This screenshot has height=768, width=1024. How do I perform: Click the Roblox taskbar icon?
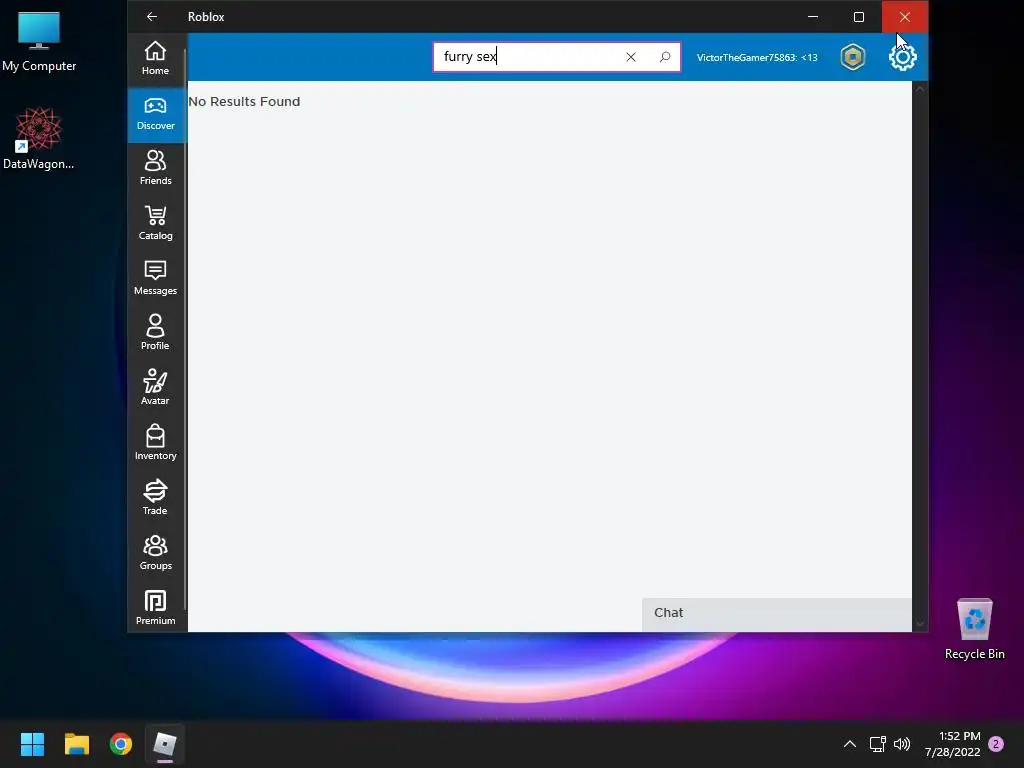(x=165, y=744)
